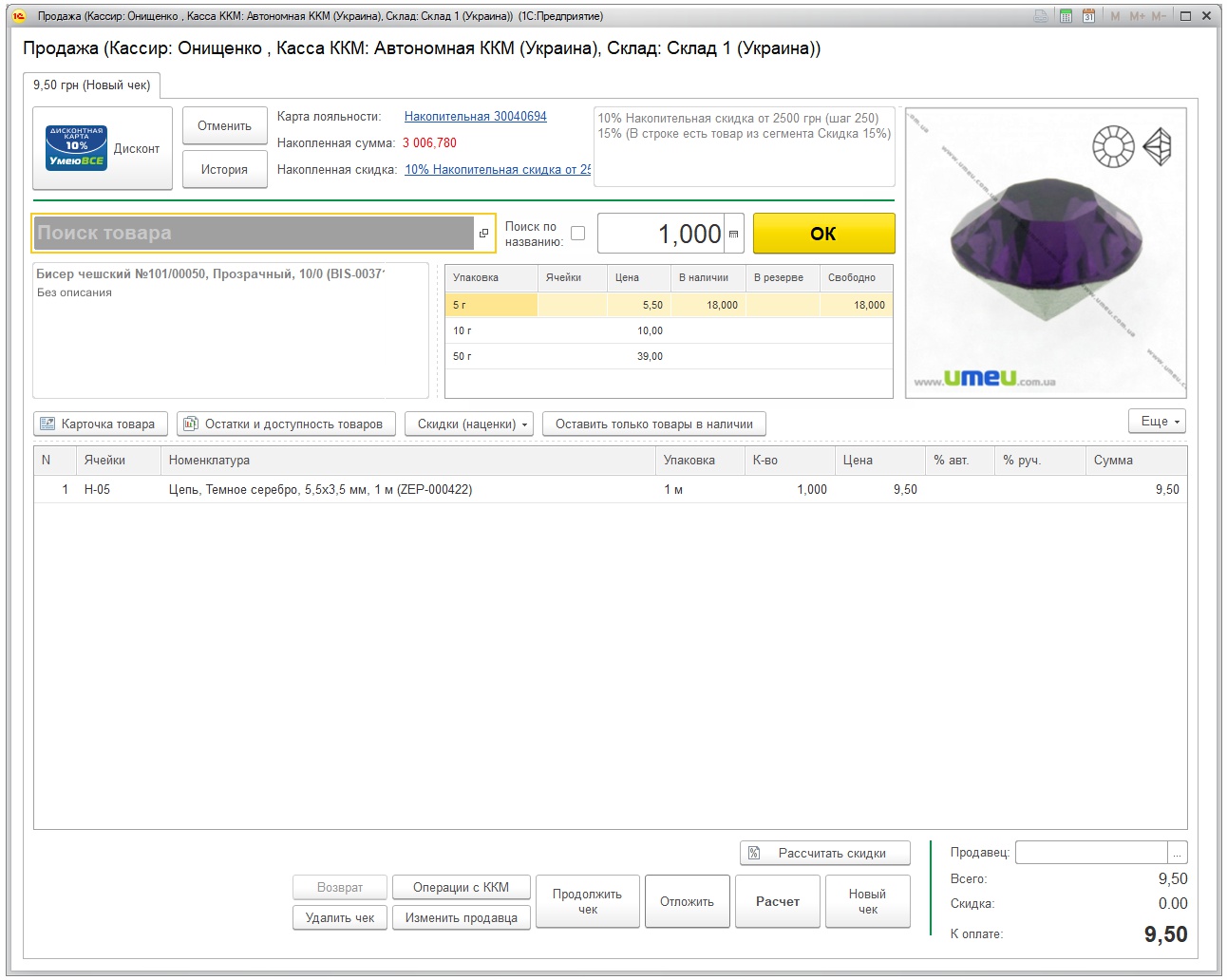The image size is (1227, 980).
Task: Click the open-selection icon in product search field
Action: [x=483, y=234]
